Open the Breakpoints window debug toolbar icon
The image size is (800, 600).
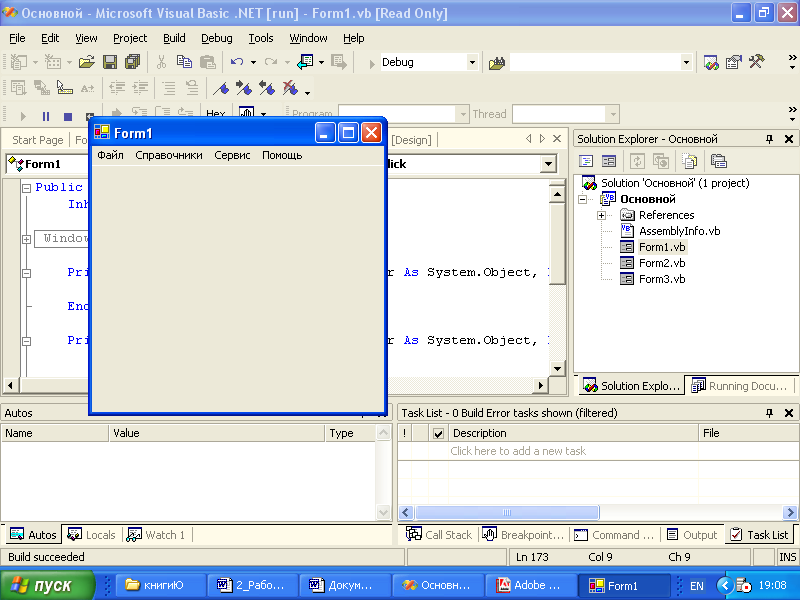[x=246, y=113]
